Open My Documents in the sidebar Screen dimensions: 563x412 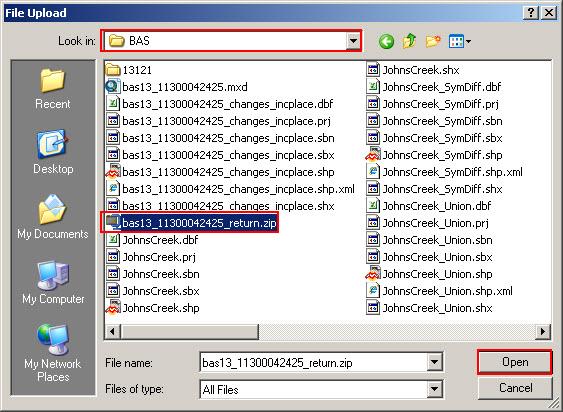pos(52,217)
